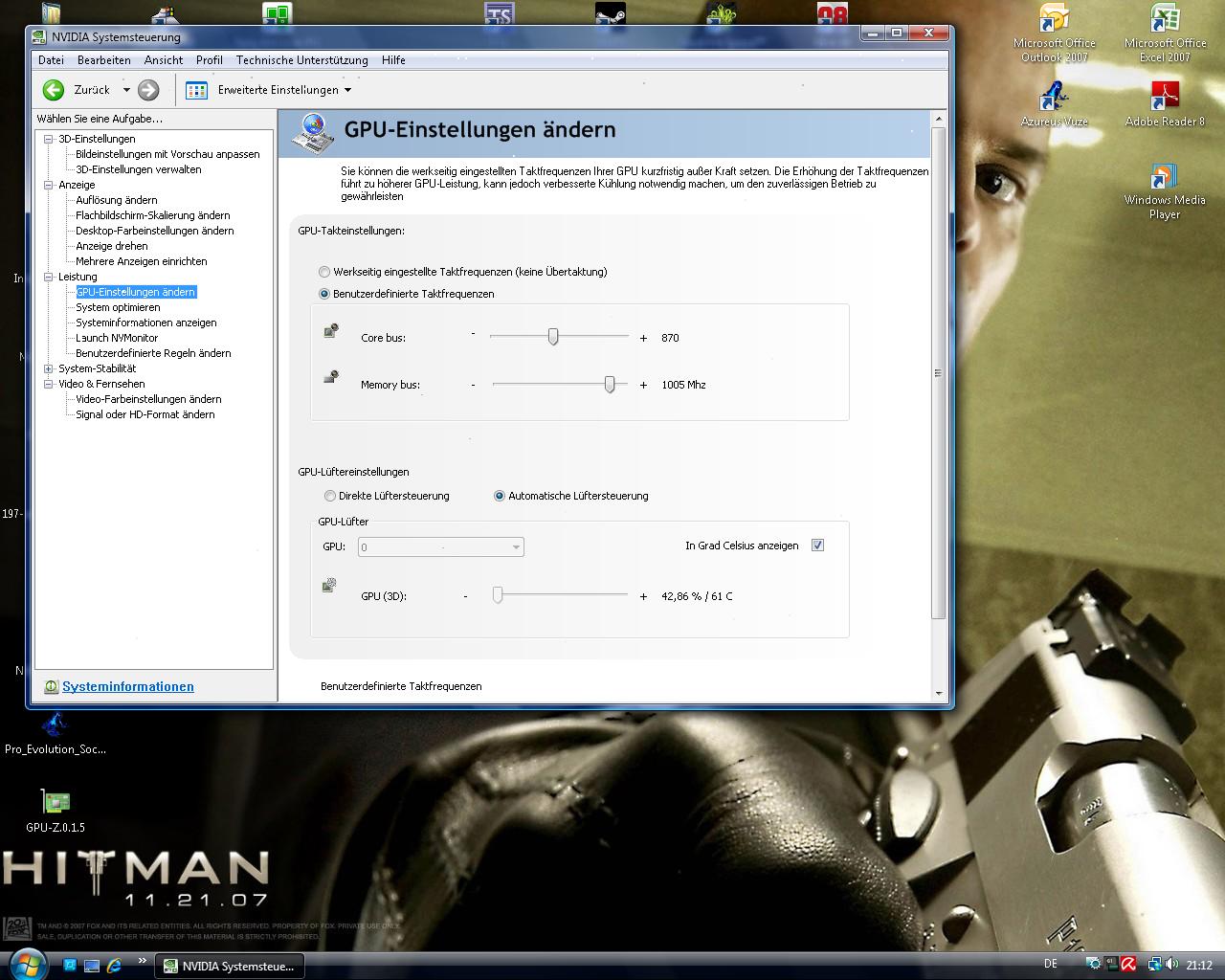Click the volume speaker tray icon
The height and width of the screenshot is (980, 1225).
[1172, 965]
